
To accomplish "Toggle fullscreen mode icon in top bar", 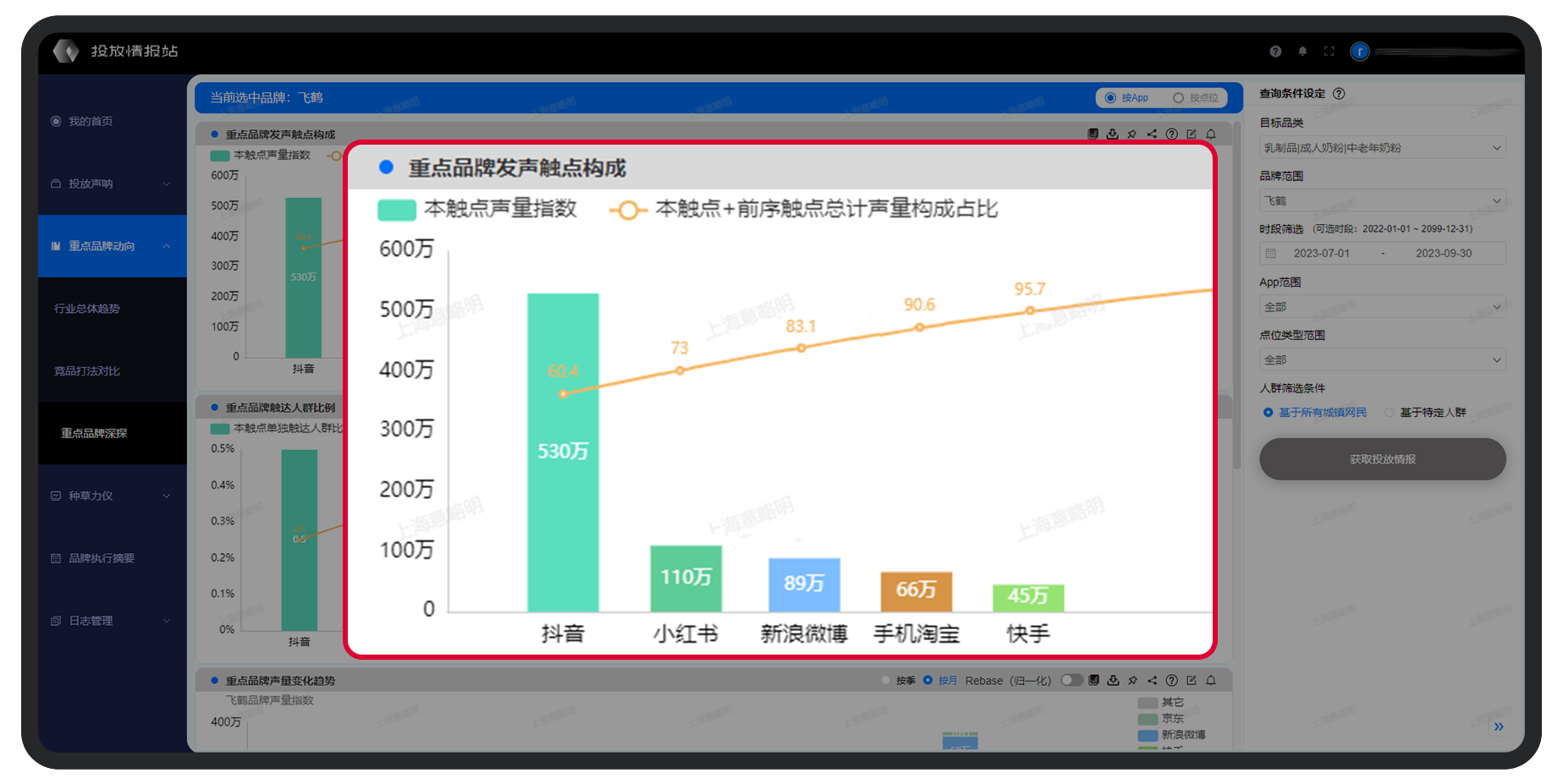I will tap(1329, 52).
